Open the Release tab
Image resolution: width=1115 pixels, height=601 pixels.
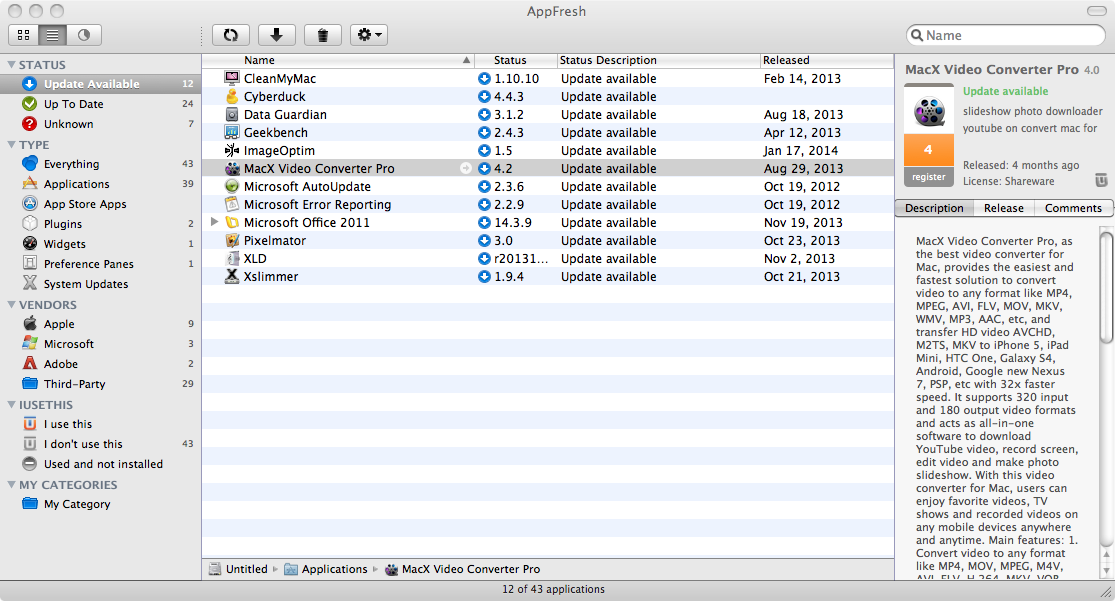1003,208
